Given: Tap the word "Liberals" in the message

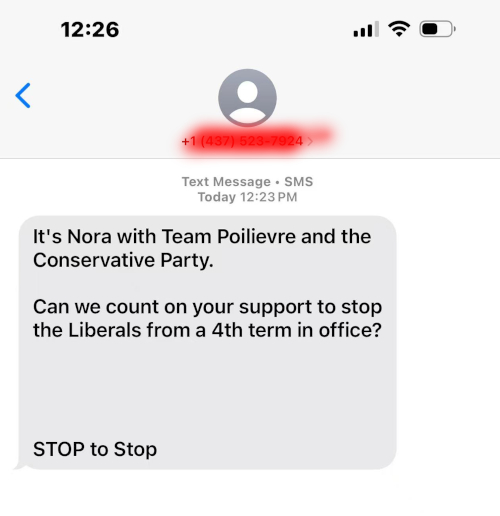Looking at the screenshot, I should click(x=105, y=330).
